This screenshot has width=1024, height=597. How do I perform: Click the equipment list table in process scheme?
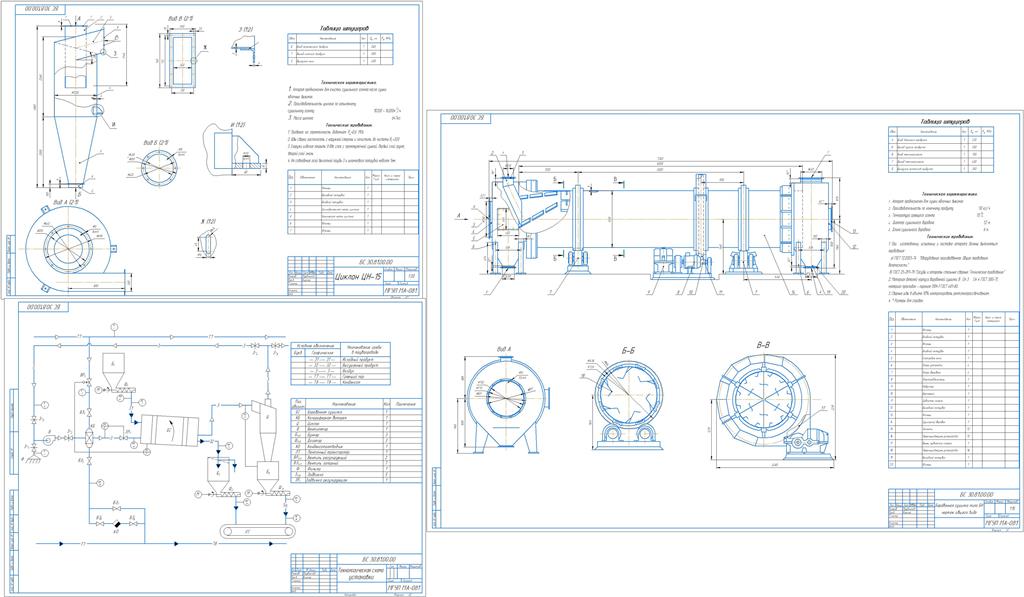pos(357,440)
